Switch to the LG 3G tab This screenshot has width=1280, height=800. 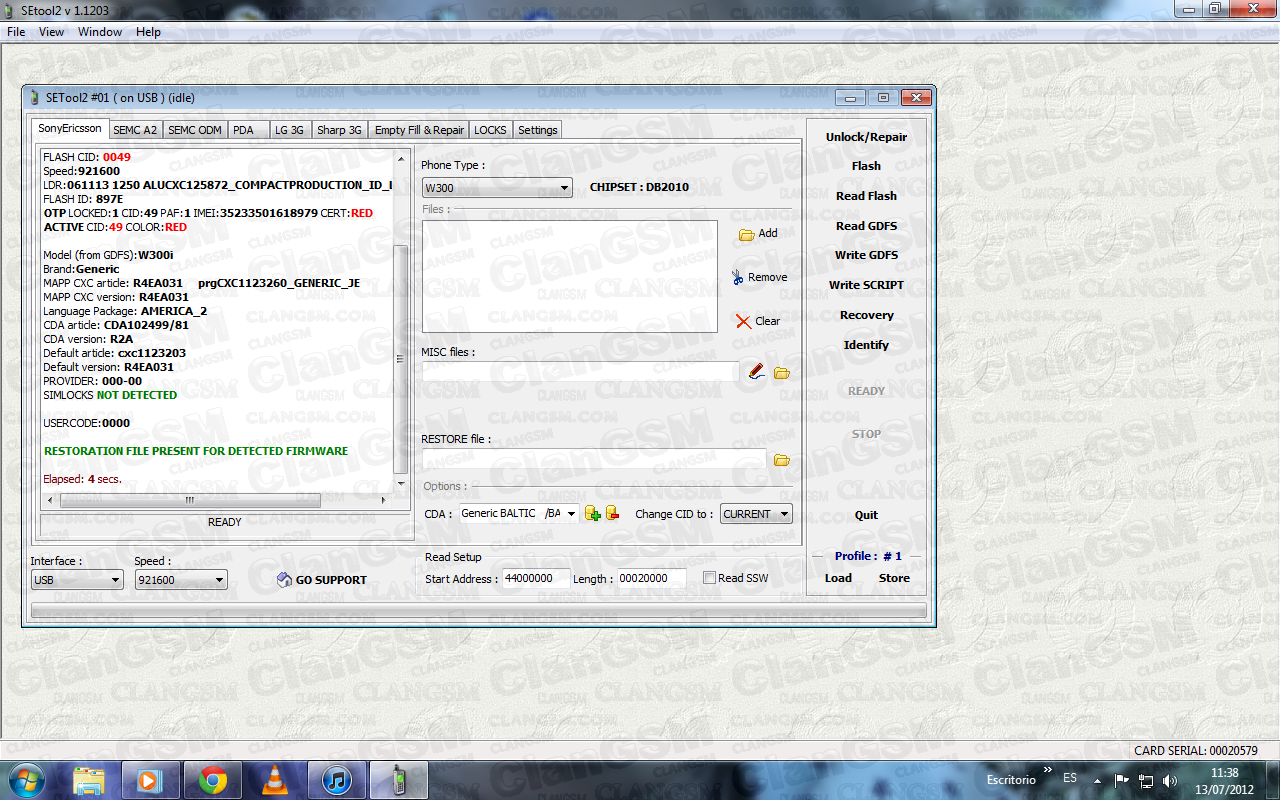point(289,130)
